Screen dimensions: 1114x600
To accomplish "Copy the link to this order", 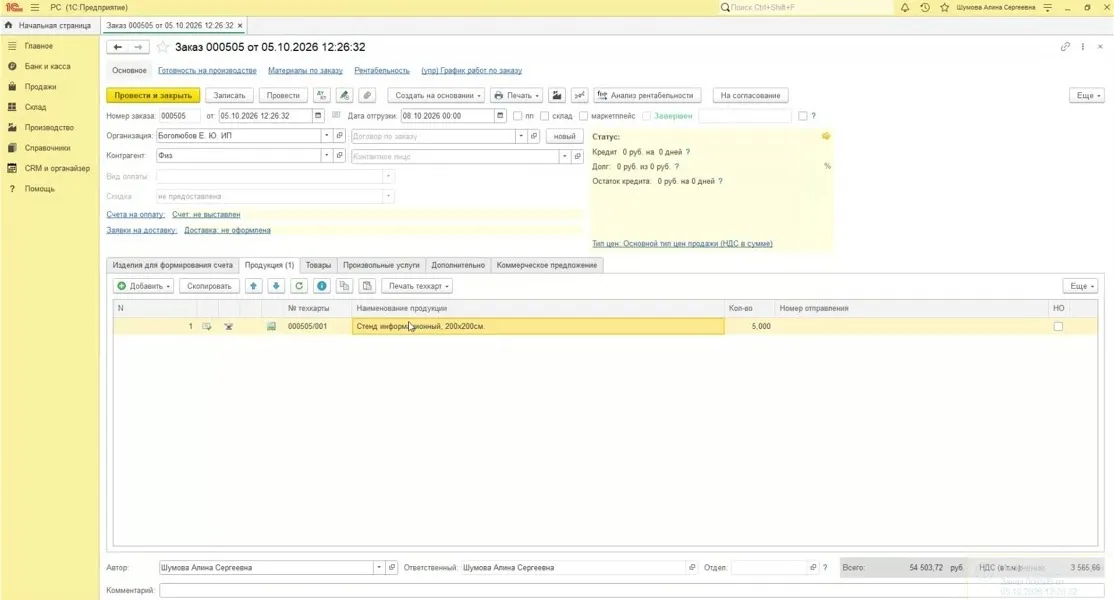I will point(1065,47).
